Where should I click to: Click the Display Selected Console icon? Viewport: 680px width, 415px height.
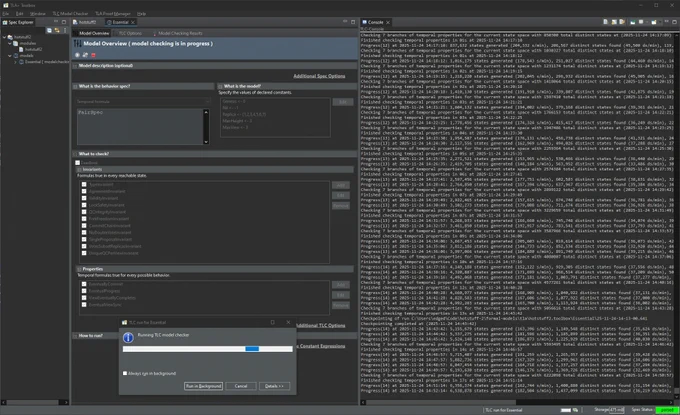coord(641,22)
